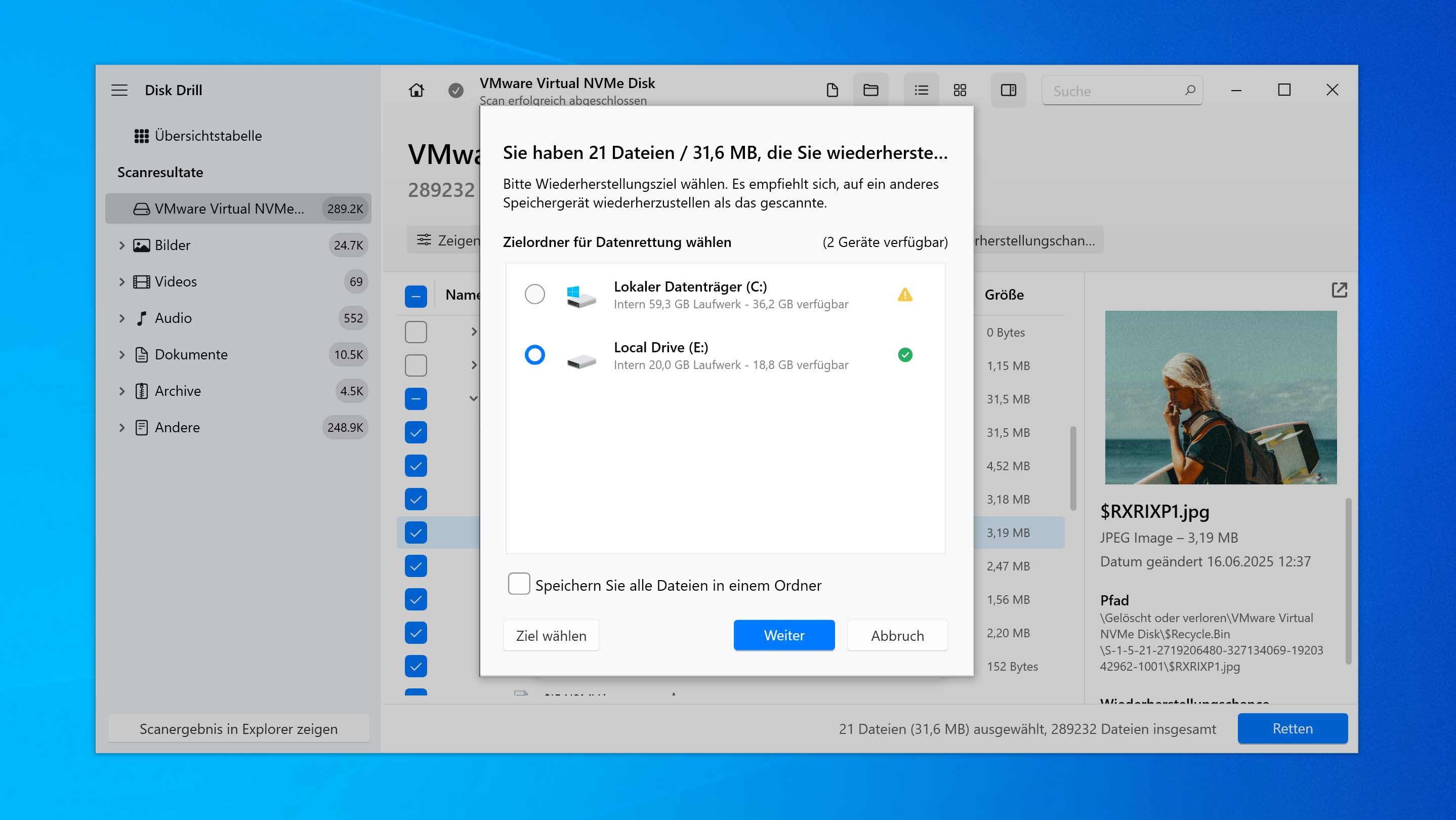Click the scan completed checkmark icon
Screen dimensions: 1456x820
point(455,91)
